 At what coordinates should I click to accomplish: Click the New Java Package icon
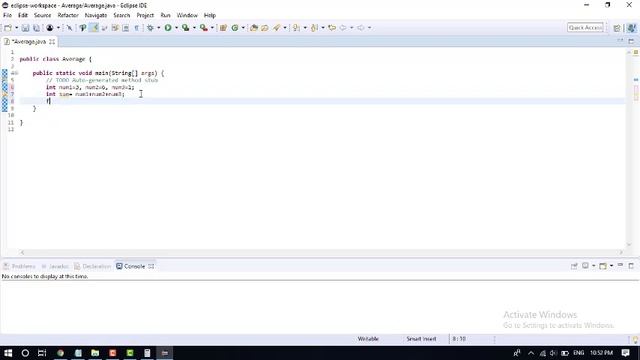(x=223, y=28)
